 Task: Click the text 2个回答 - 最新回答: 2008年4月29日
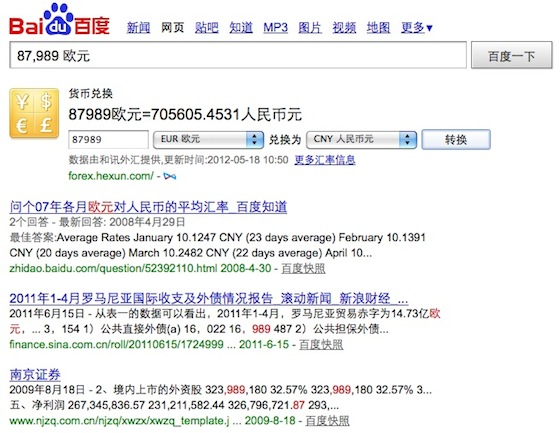97,222
